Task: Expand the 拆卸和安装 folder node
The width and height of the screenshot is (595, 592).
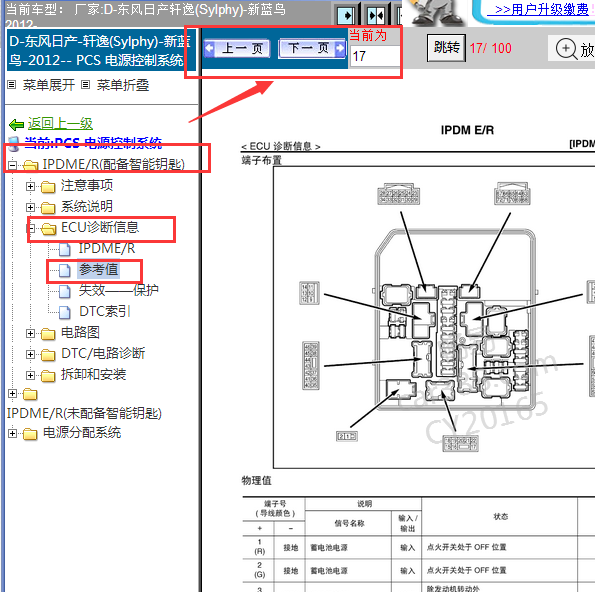Action: click(30, 375)
